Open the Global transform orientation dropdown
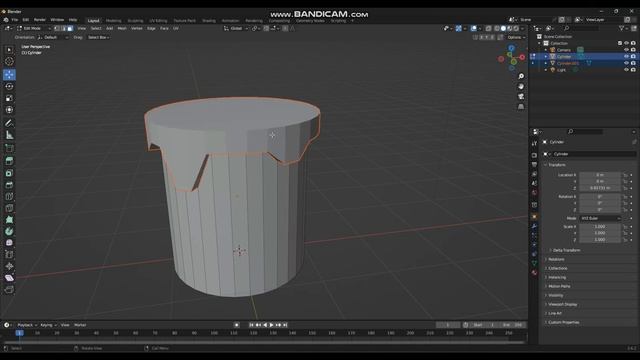Viewport: 640px width, 360px height. point(236,28)
